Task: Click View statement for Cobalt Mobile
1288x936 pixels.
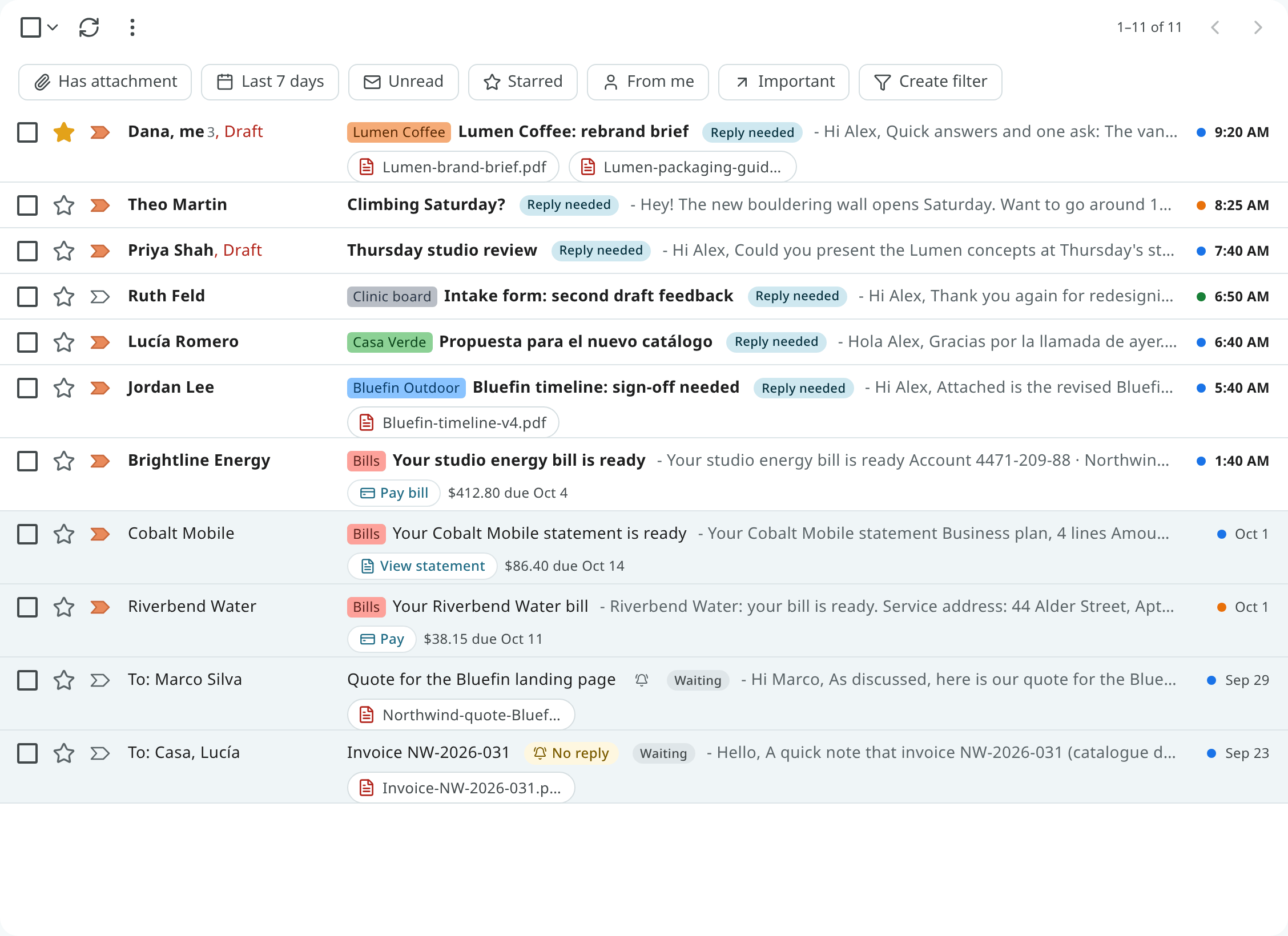Action: pyautogui.click(x=422, y=566)
